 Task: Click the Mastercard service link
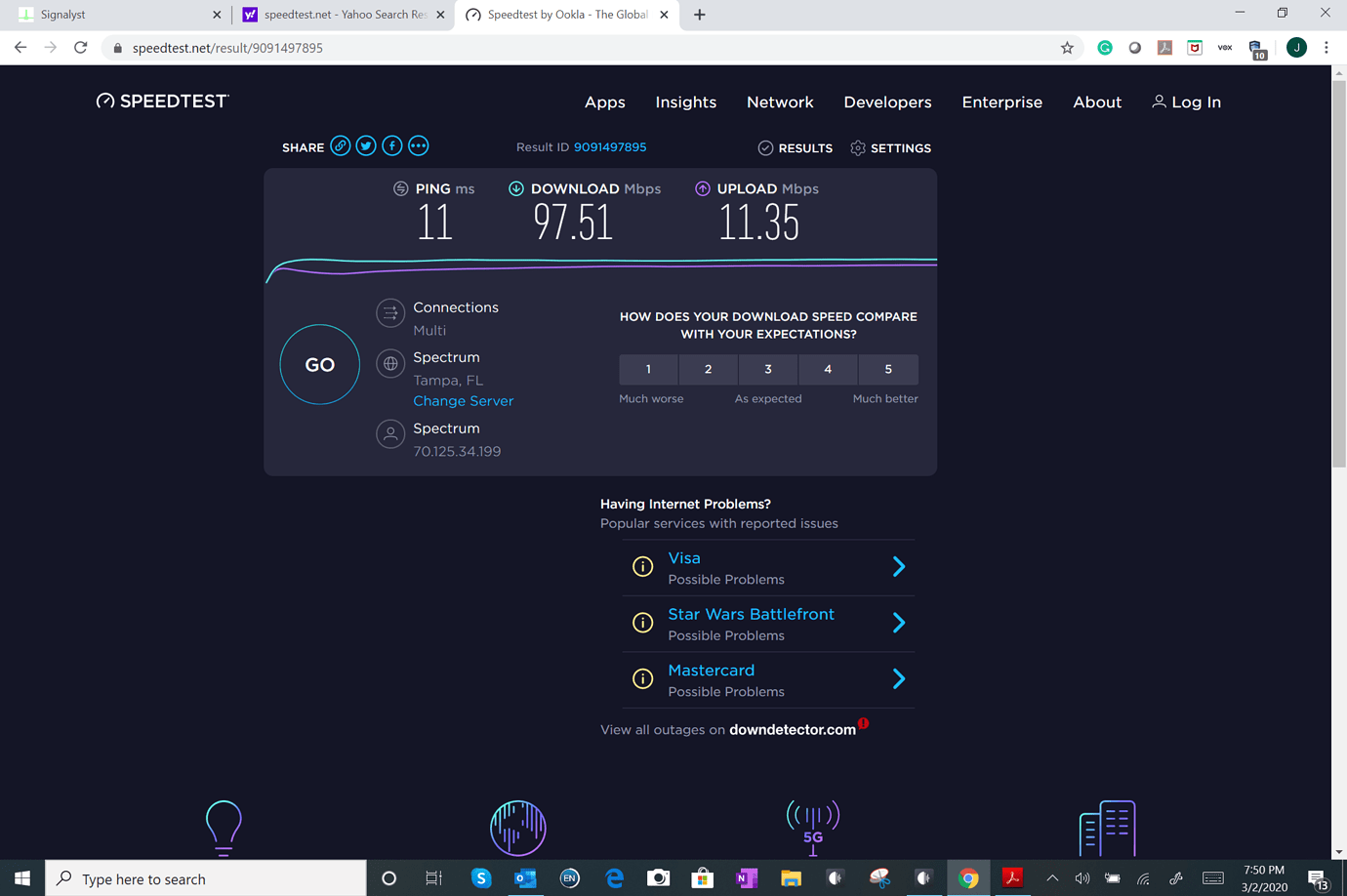[x=712, y=671]
